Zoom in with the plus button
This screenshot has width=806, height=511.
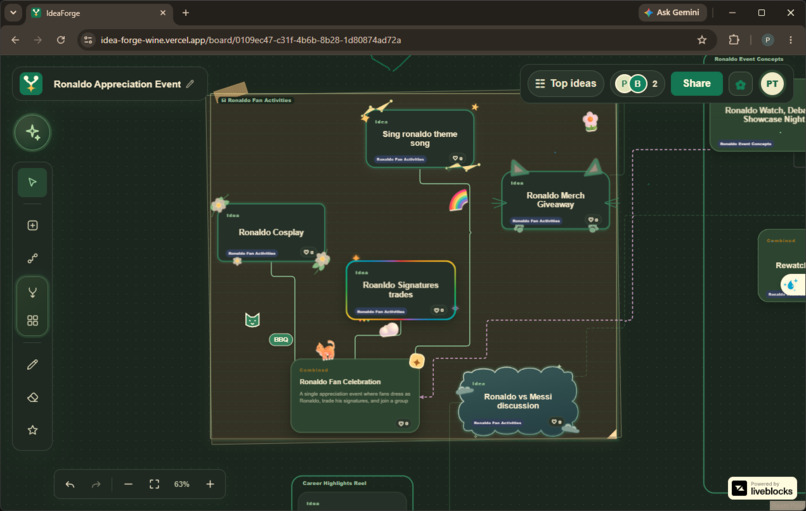(x=210, y=484)
